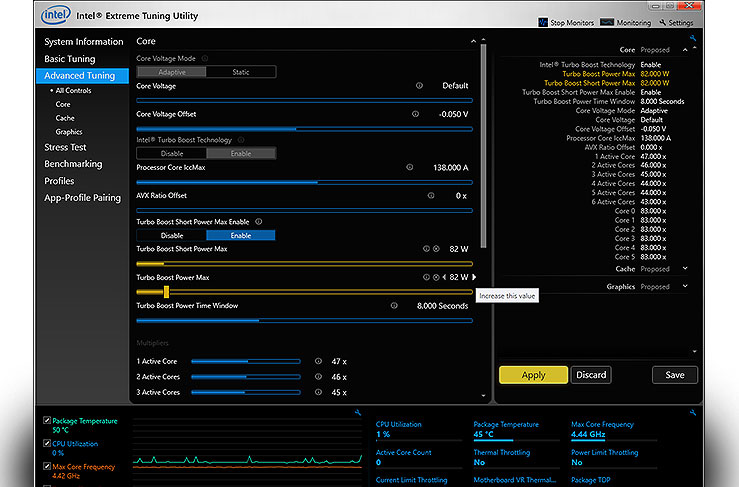
Task: Click the Intel logo in the title bar
Action: point(56,15)
